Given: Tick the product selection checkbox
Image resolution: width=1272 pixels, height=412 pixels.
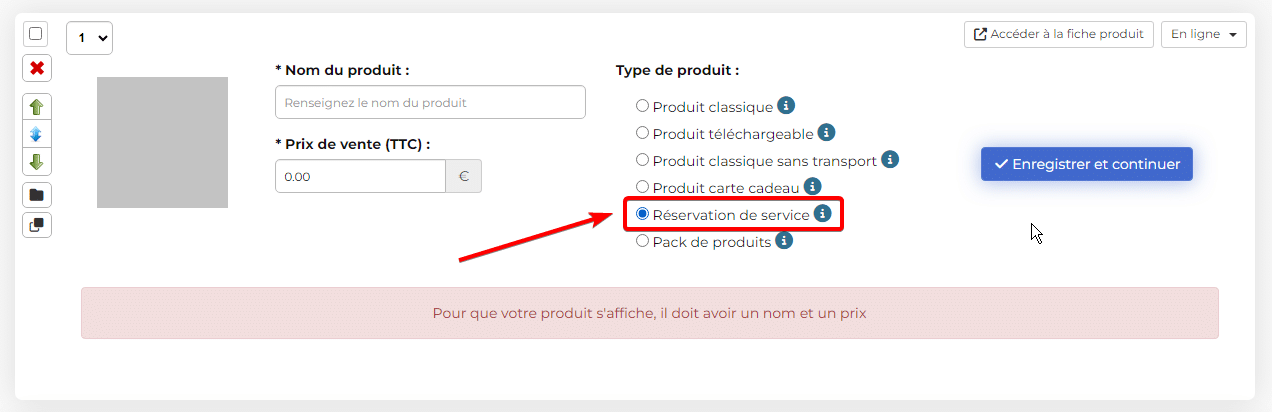Looking at the screenshot, I should click(x=36, y=33).
